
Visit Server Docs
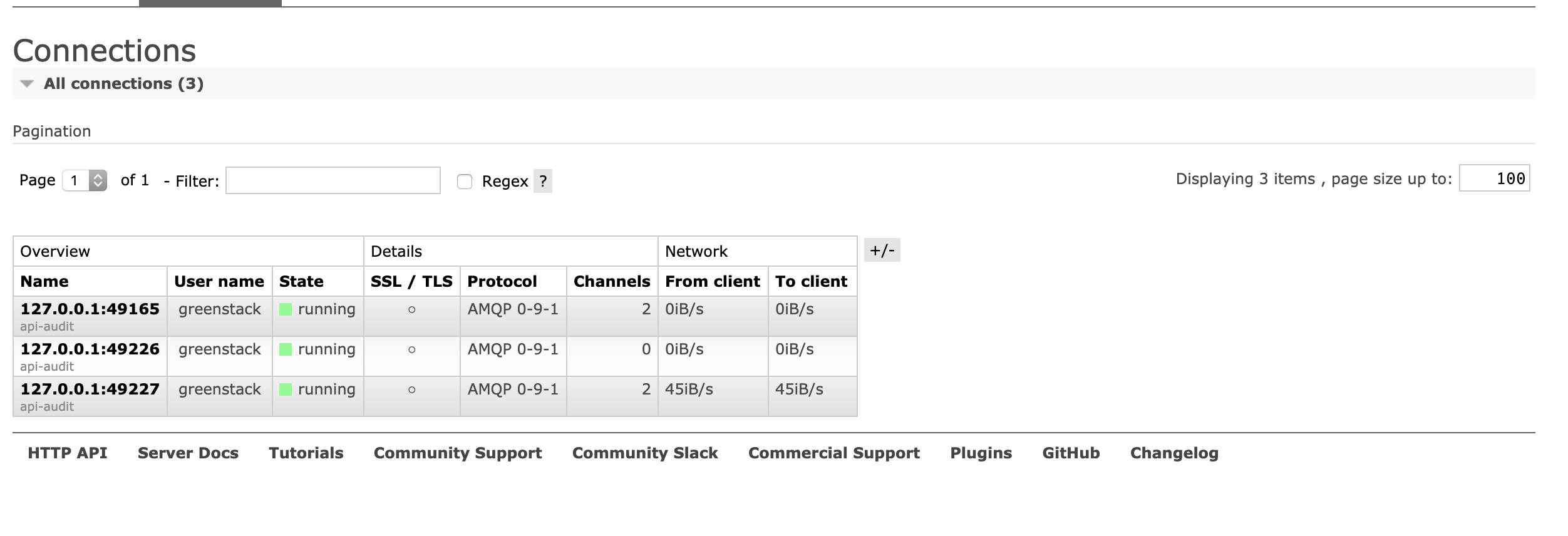point(188,453)
